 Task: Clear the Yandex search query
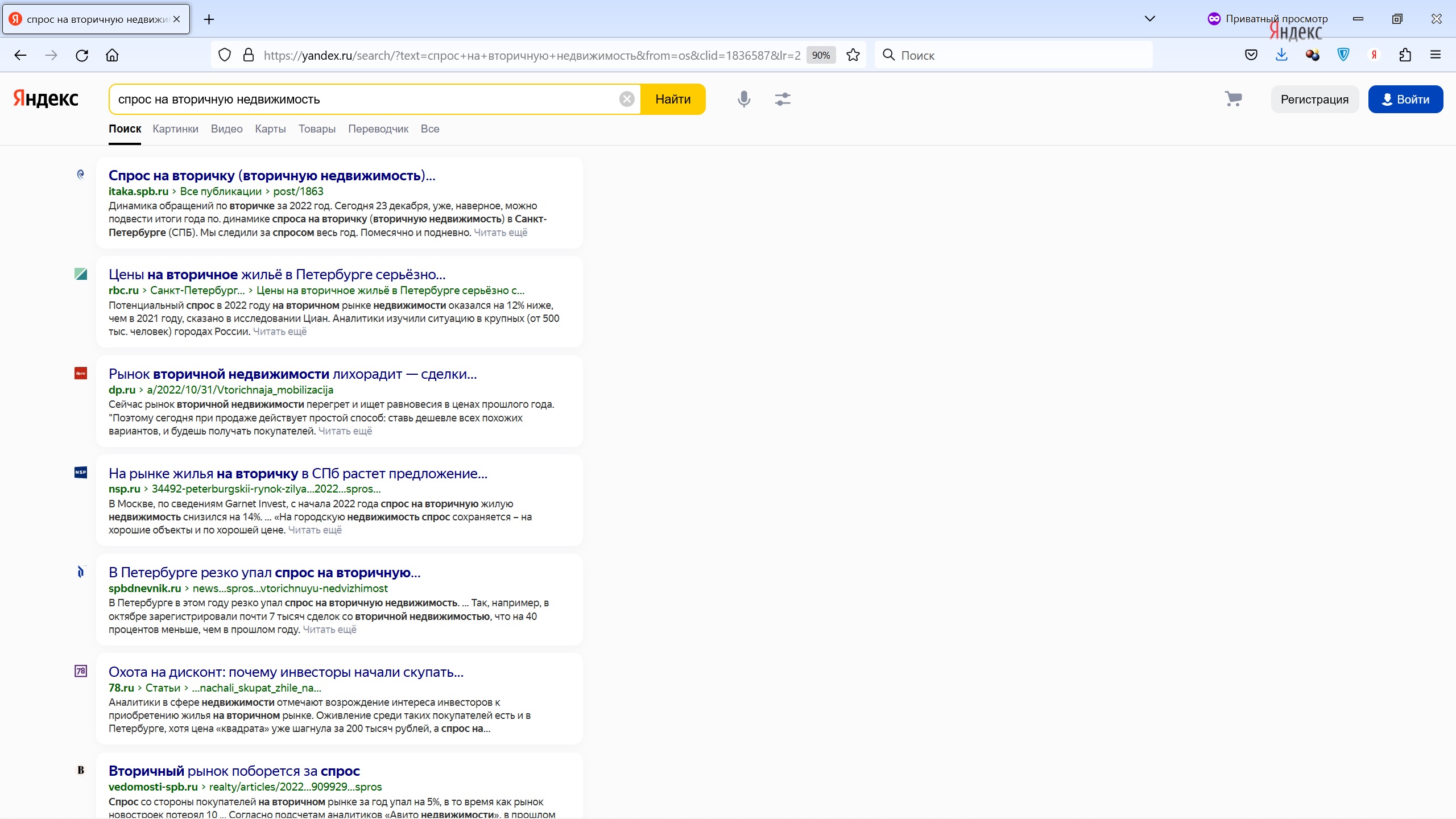pyautogui.click(x=627, y=100)
